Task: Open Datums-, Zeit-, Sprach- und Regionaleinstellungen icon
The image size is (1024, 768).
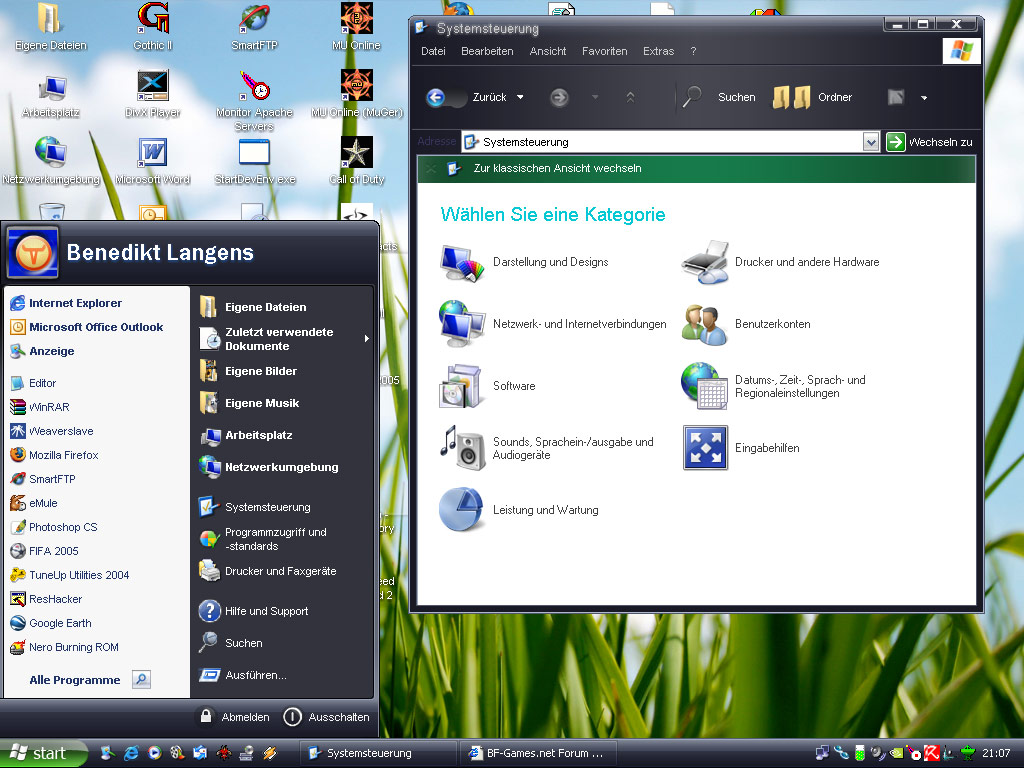Action: 705,386
